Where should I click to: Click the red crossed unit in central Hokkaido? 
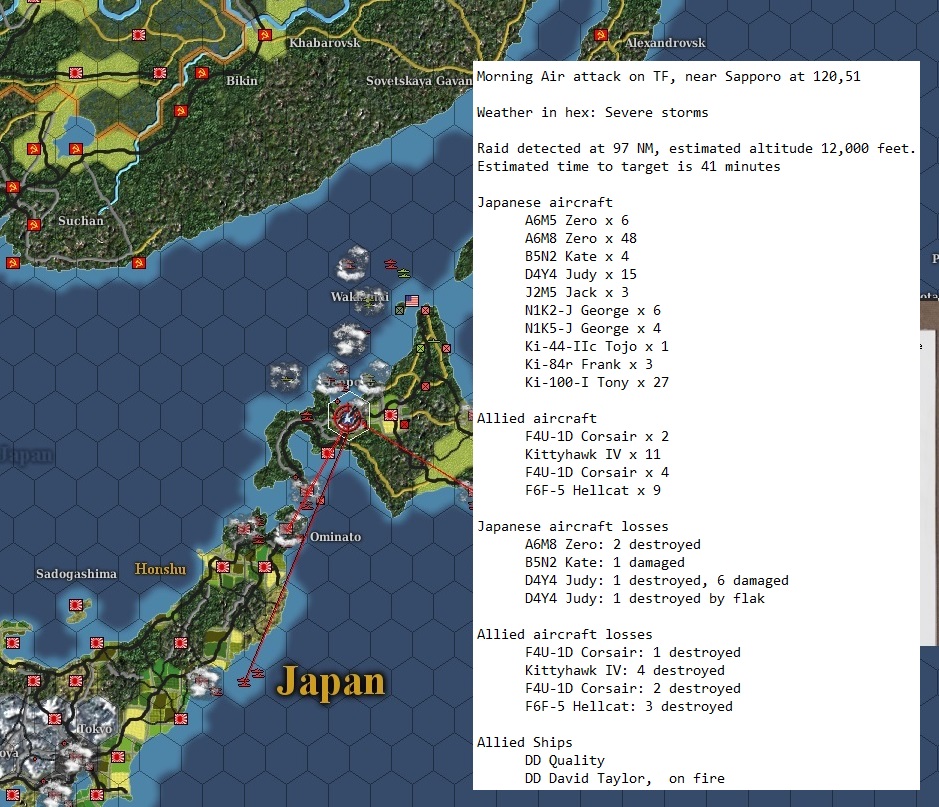pyautogui.click(x=425, y=386)
